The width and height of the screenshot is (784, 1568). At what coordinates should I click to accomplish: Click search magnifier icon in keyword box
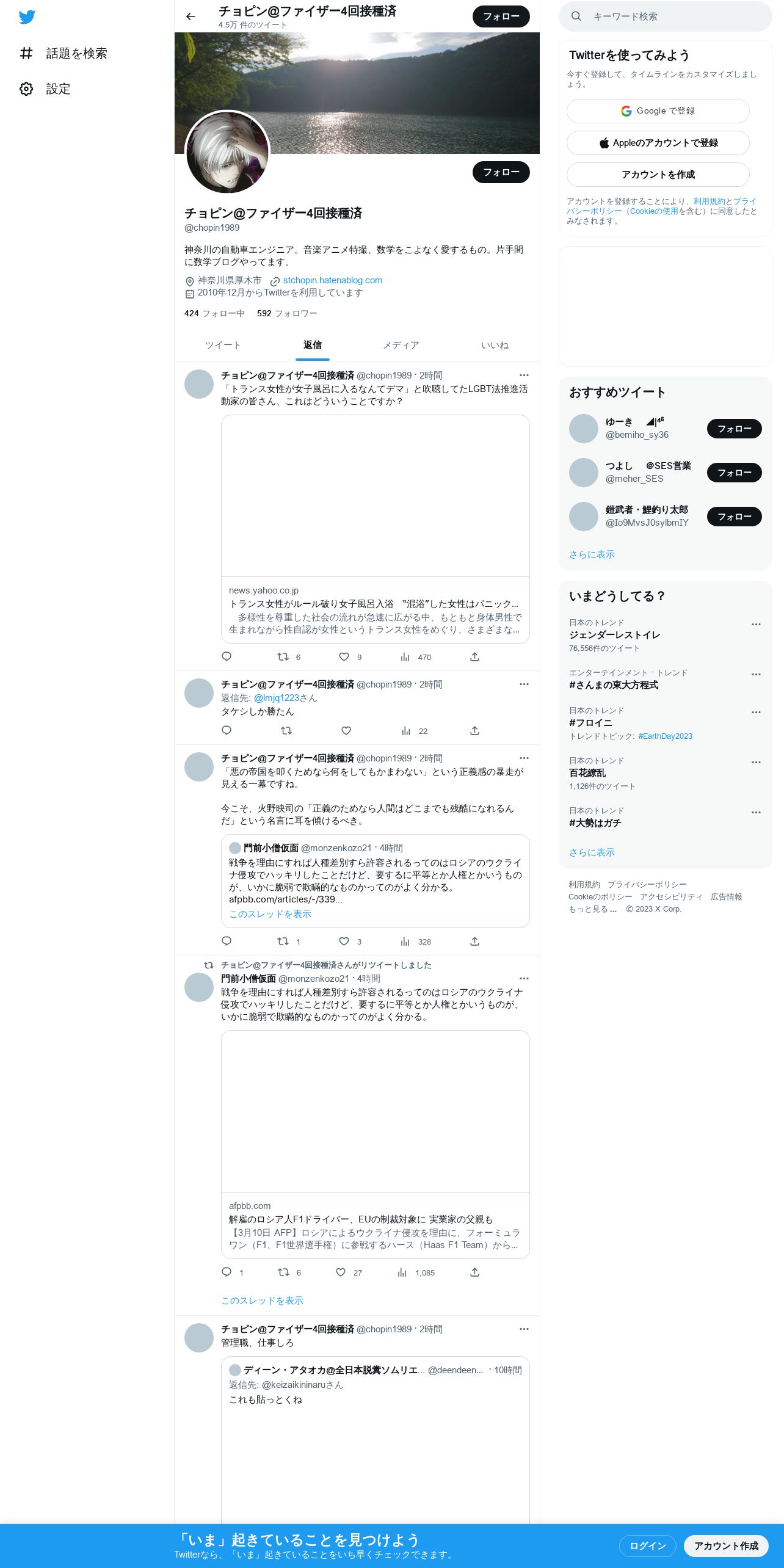click(x=576, y=16)
